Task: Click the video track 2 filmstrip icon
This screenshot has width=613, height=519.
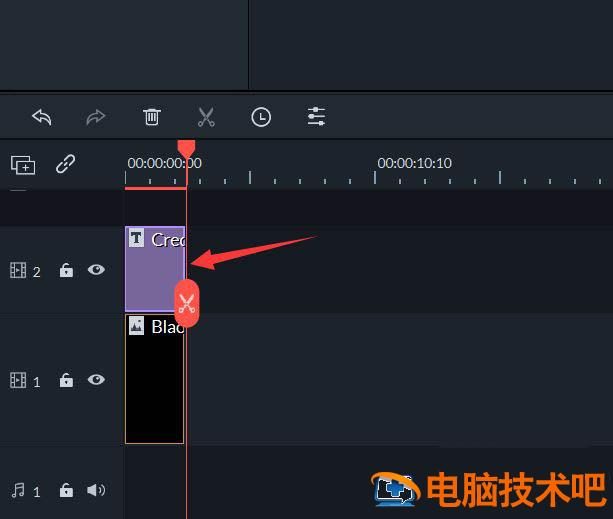Action: [18, 270]
